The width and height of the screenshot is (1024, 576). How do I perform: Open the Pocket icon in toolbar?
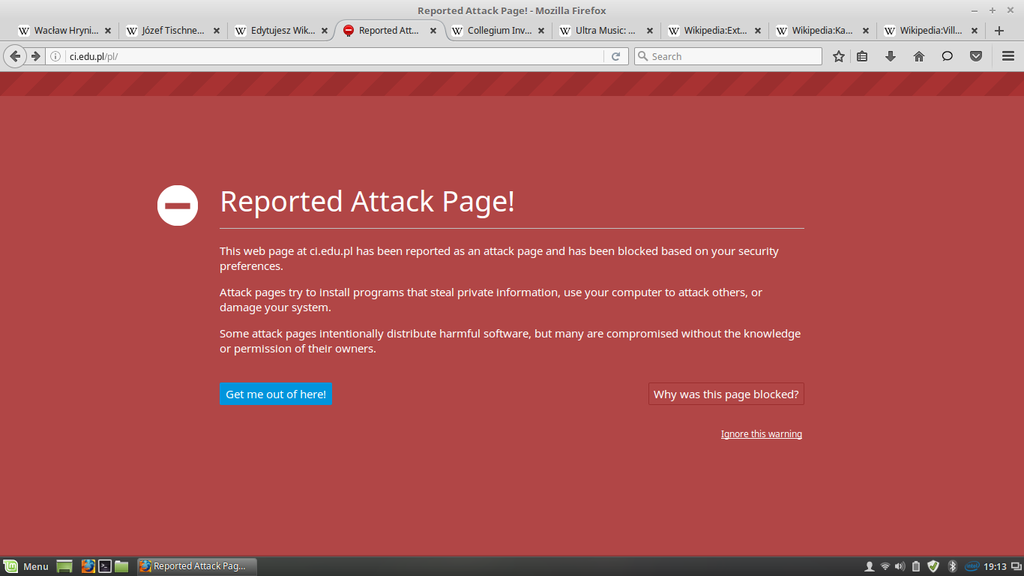(975, 56)
